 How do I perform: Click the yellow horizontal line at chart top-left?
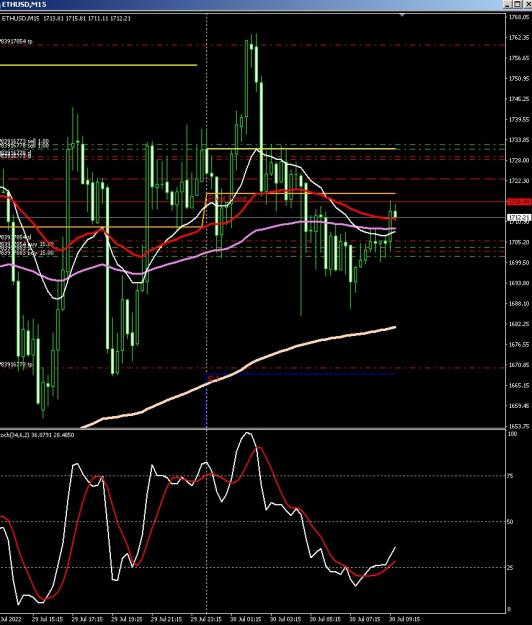[x=98, y=65]
